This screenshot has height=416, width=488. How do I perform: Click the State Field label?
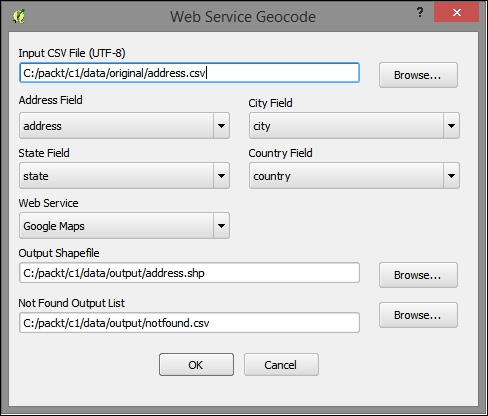[x=44, y=153]
